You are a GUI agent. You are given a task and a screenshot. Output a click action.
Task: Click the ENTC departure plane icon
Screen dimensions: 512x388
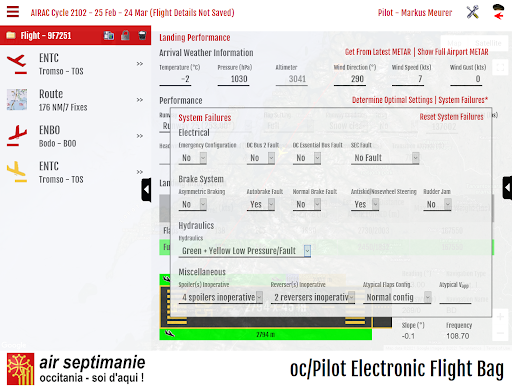[x=17, y=64]
